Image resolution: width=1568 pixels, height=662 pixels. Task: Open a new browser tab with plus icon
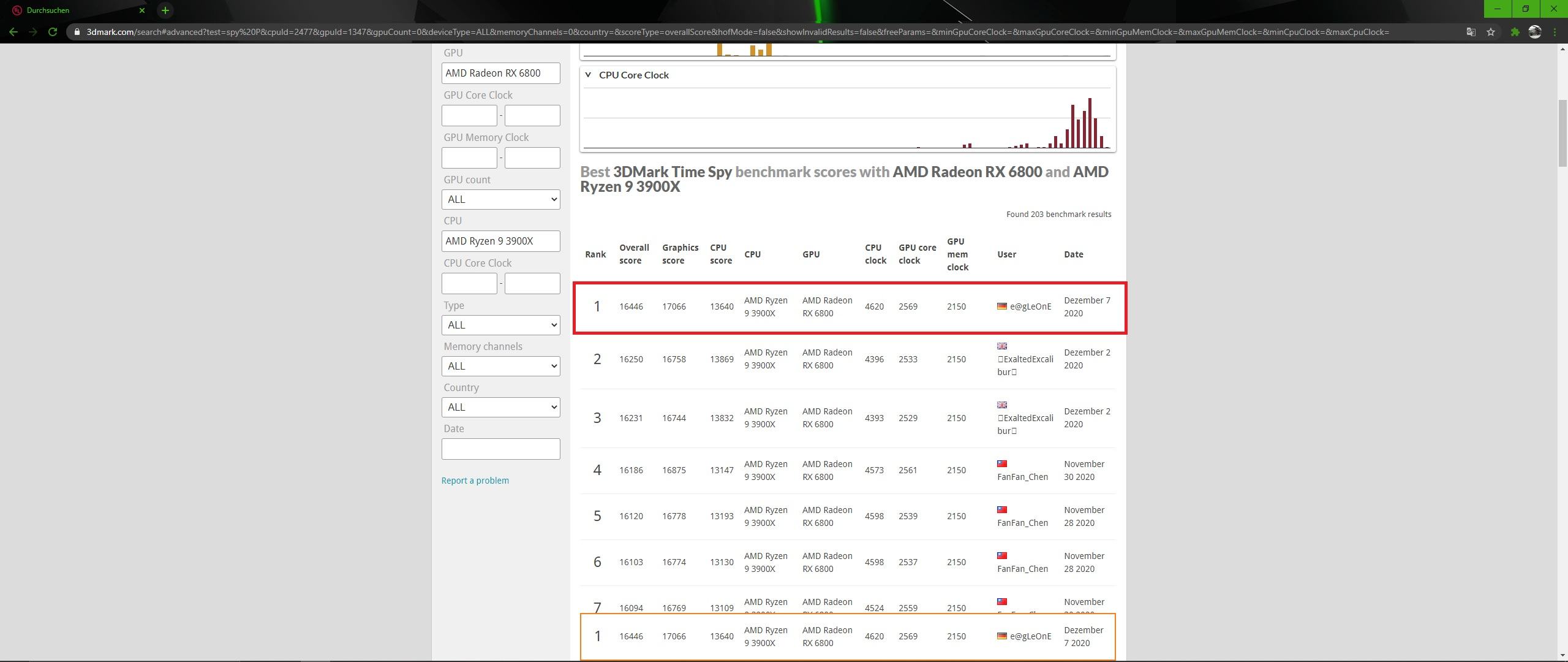tap(165, 10)
